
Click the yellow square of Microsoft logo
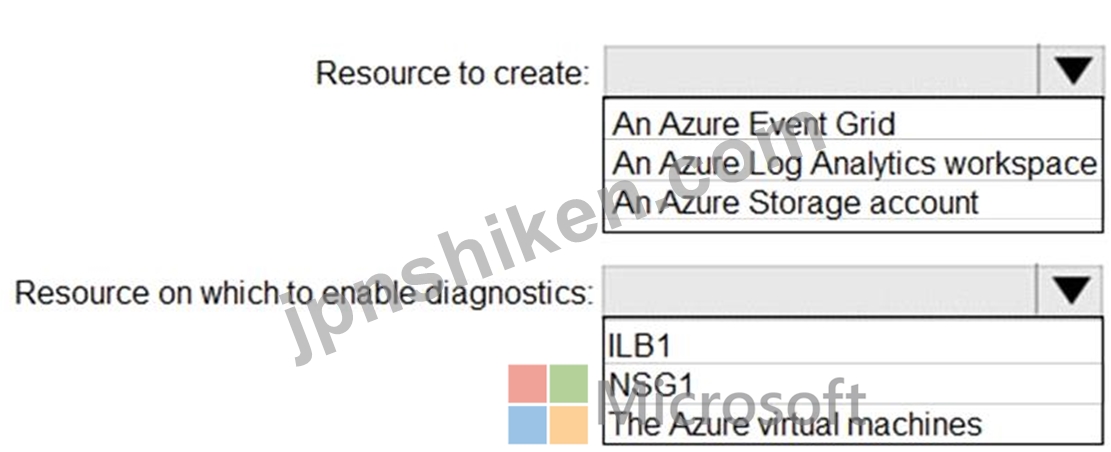pos(568,425)
